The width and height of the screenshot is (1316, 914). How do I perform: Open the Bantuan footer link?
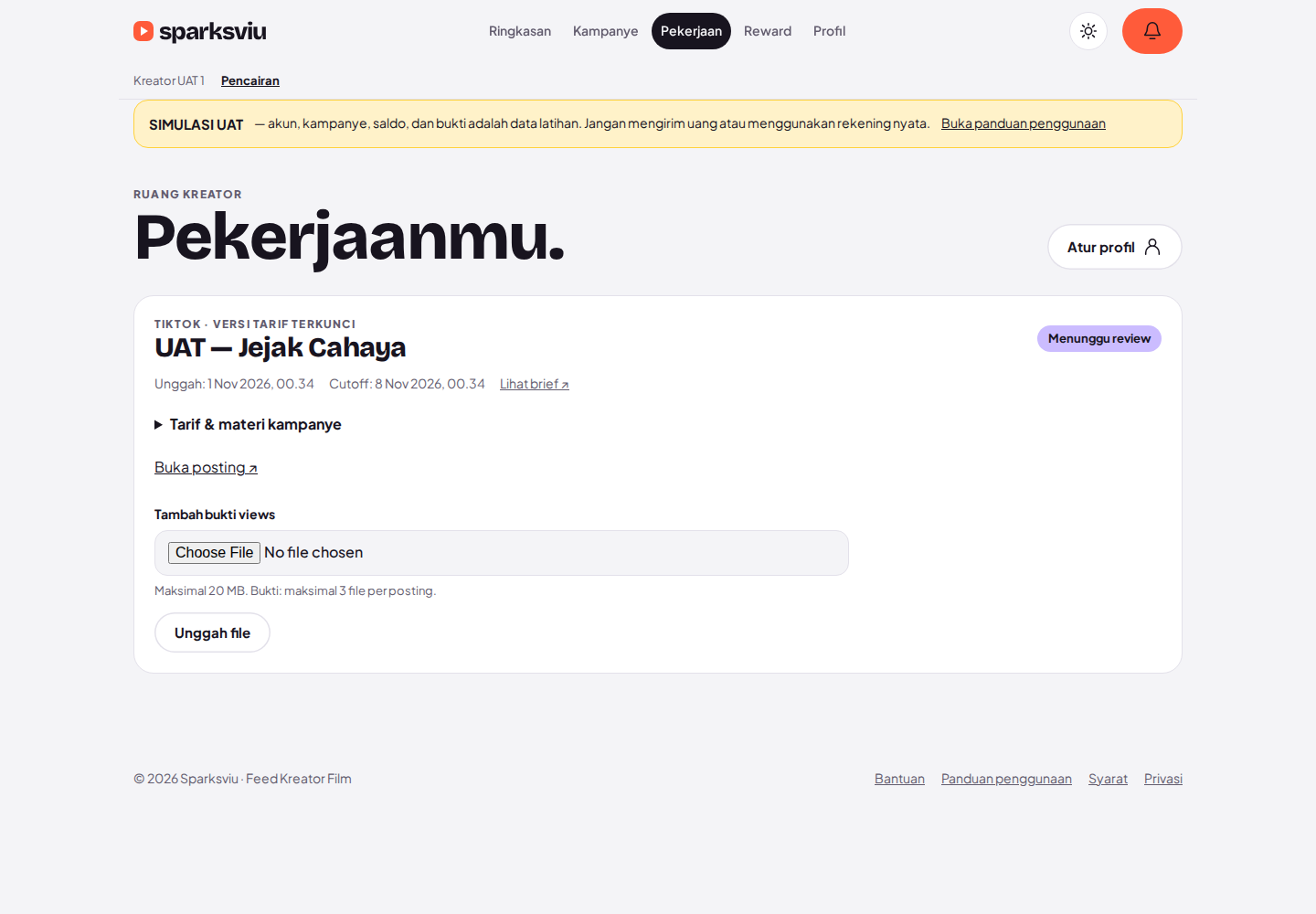click(x=899, y=779)
